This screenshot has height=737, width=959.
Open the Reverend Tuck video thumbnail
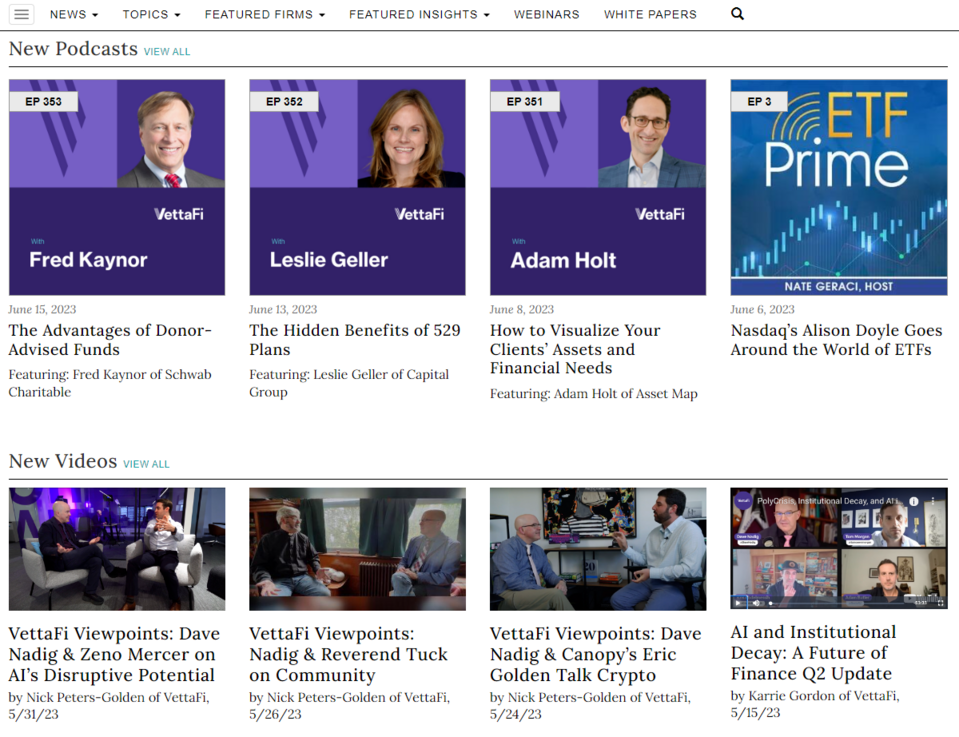coord(357,549)
